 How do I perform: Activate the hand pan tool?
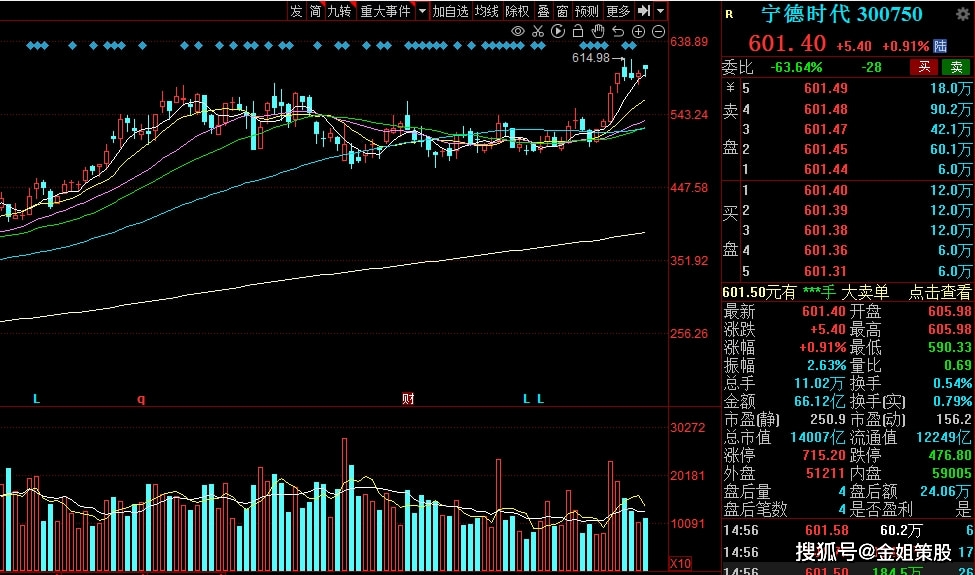(598, 31)
